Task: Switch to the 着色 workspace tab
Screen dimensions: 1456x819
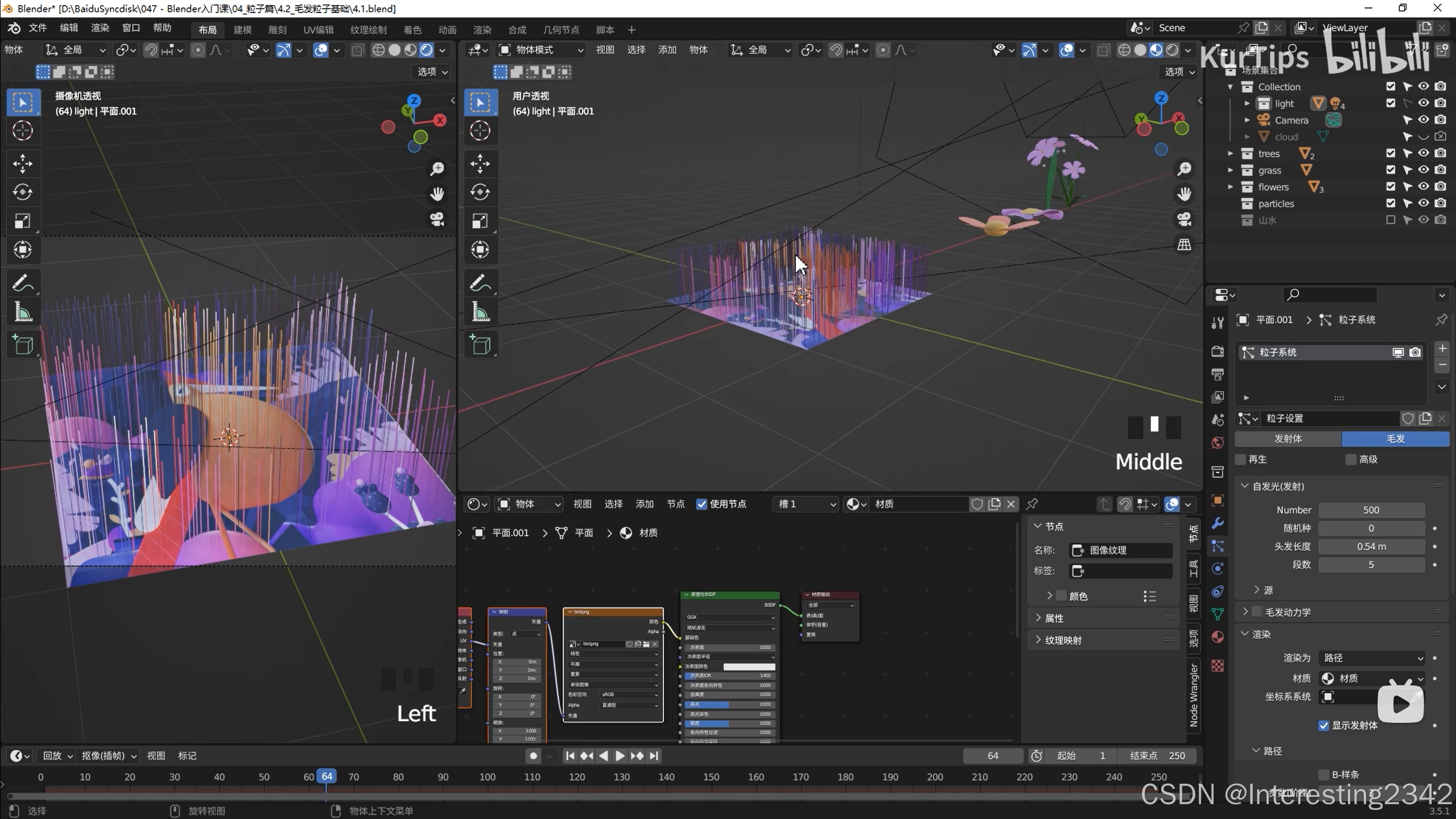Action: click(x=412, y=30)
